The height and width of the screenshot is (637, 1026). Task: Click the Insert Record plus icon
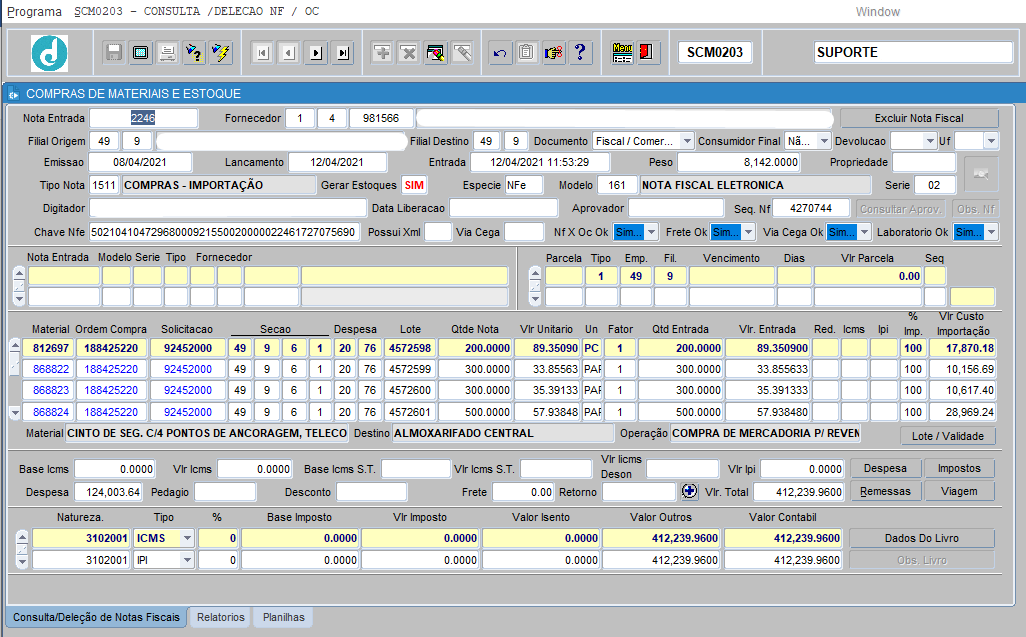[382, 52]
